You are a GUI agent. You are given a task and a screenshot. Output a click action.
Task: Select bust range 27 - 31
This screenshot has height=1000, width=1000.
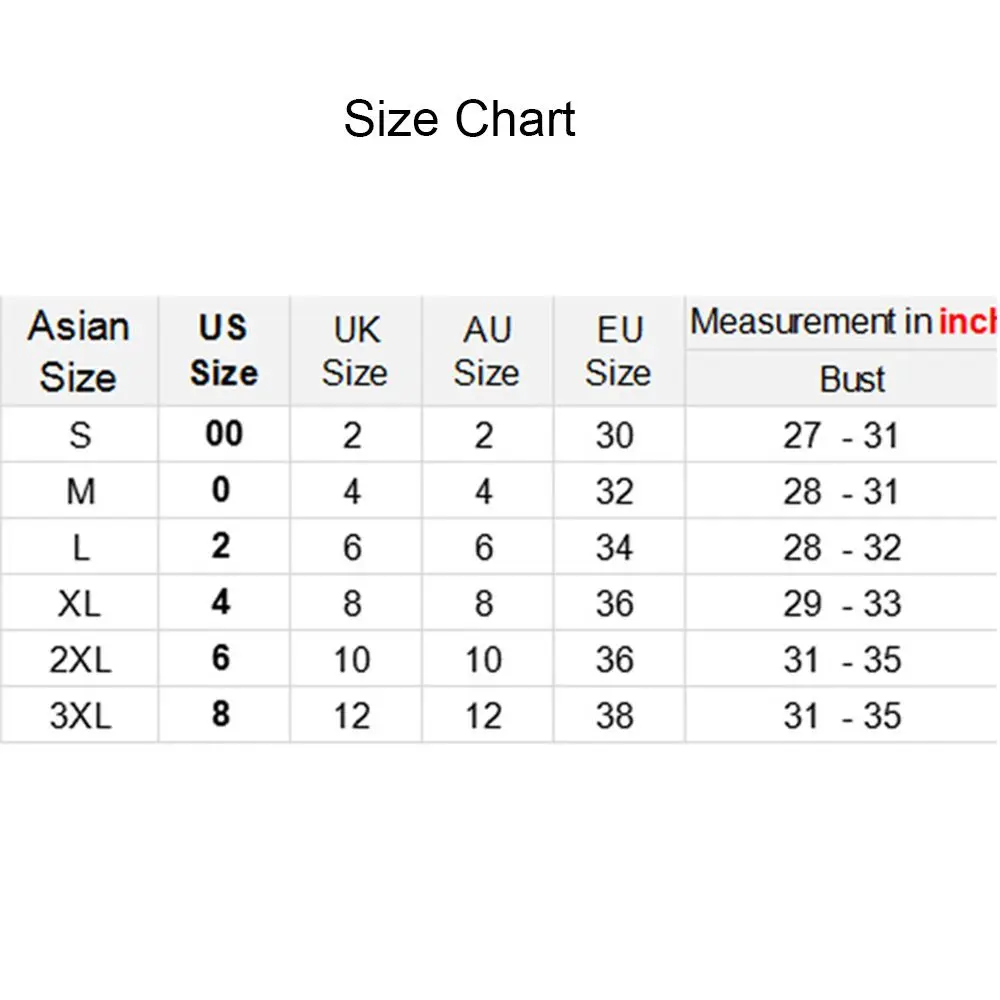(x=841, y=436)
